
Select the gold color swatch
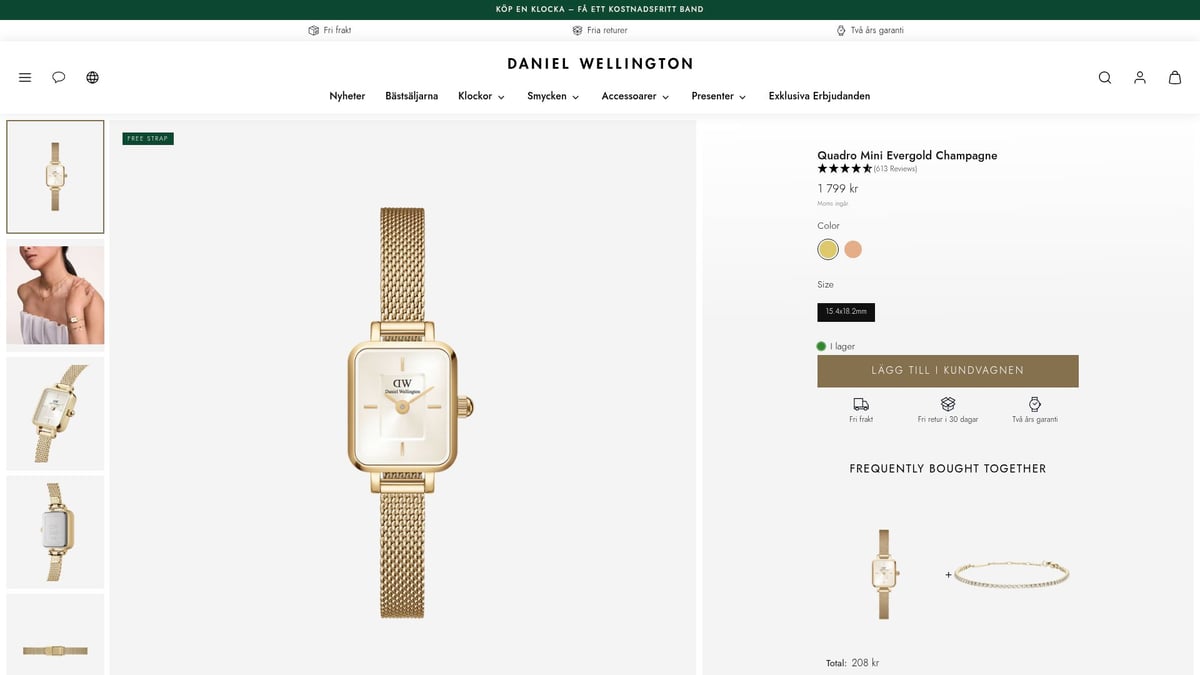click(x=828, y=249)
